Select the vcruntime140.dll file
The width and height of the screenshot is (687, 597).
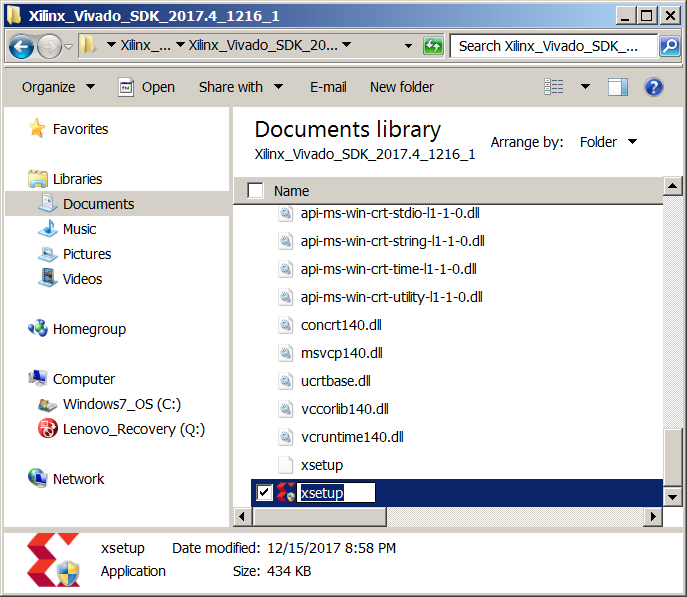tap(352, 437)
